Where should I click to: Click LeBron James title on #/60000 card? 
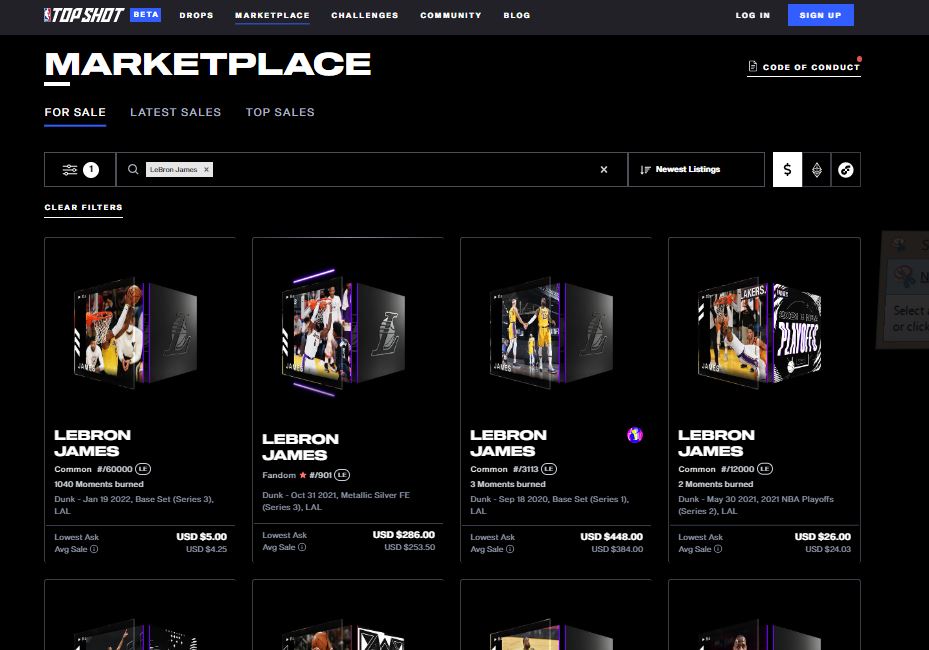[92, 443]
